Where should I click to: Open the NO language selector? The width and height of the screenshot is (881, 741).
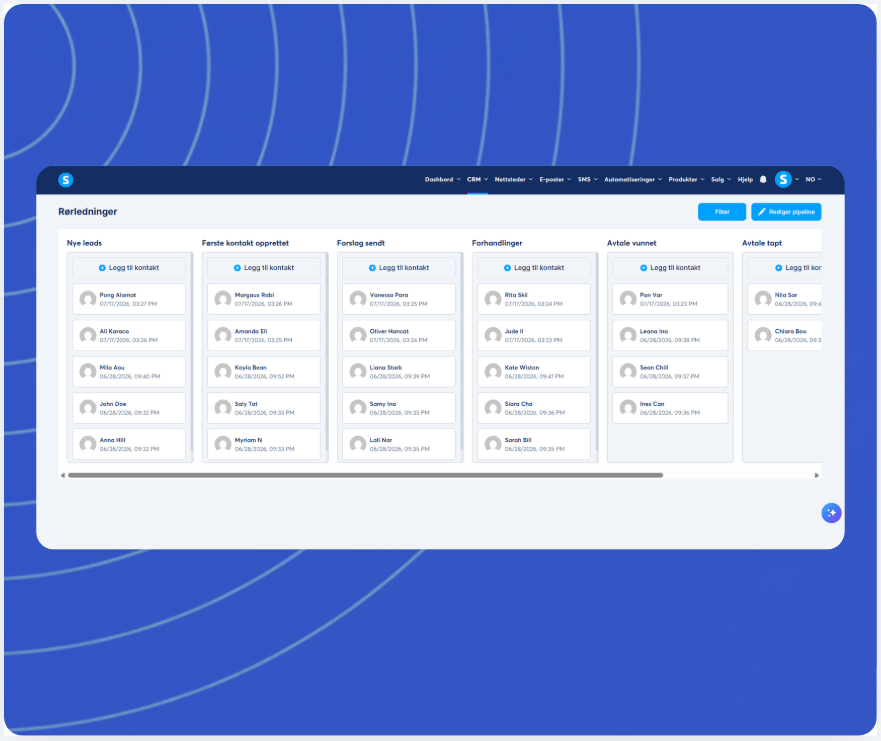[813, 180]
